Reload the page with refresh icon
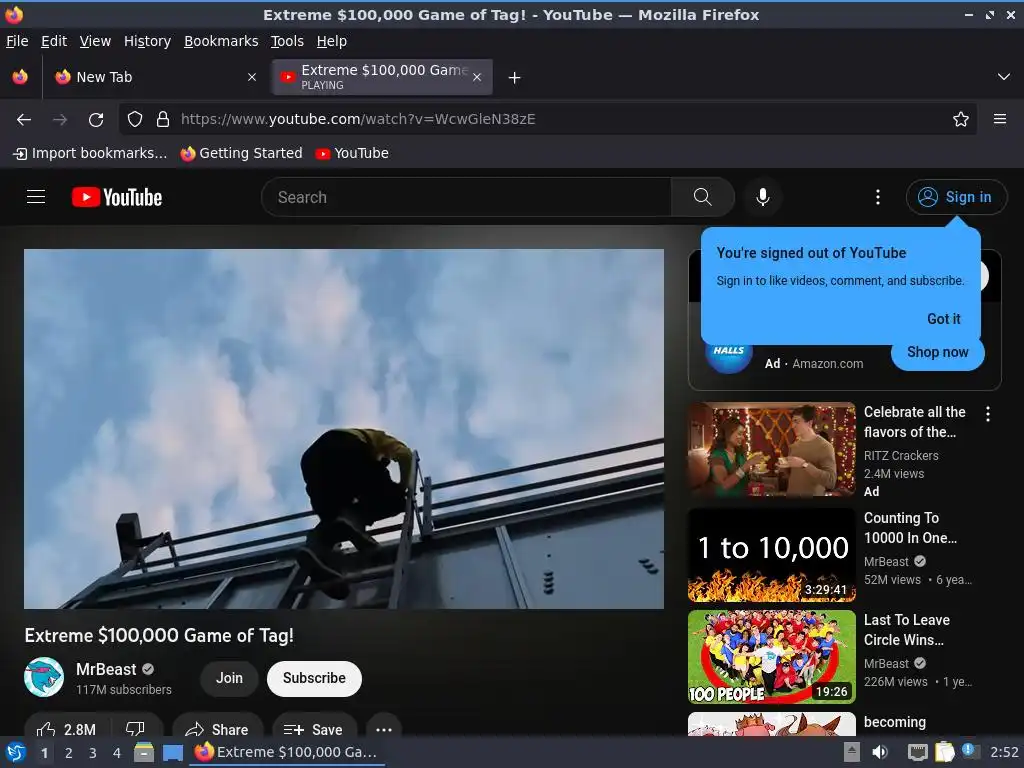The width and height of the screenshot is (1024, 768). [x=96, y=120]
